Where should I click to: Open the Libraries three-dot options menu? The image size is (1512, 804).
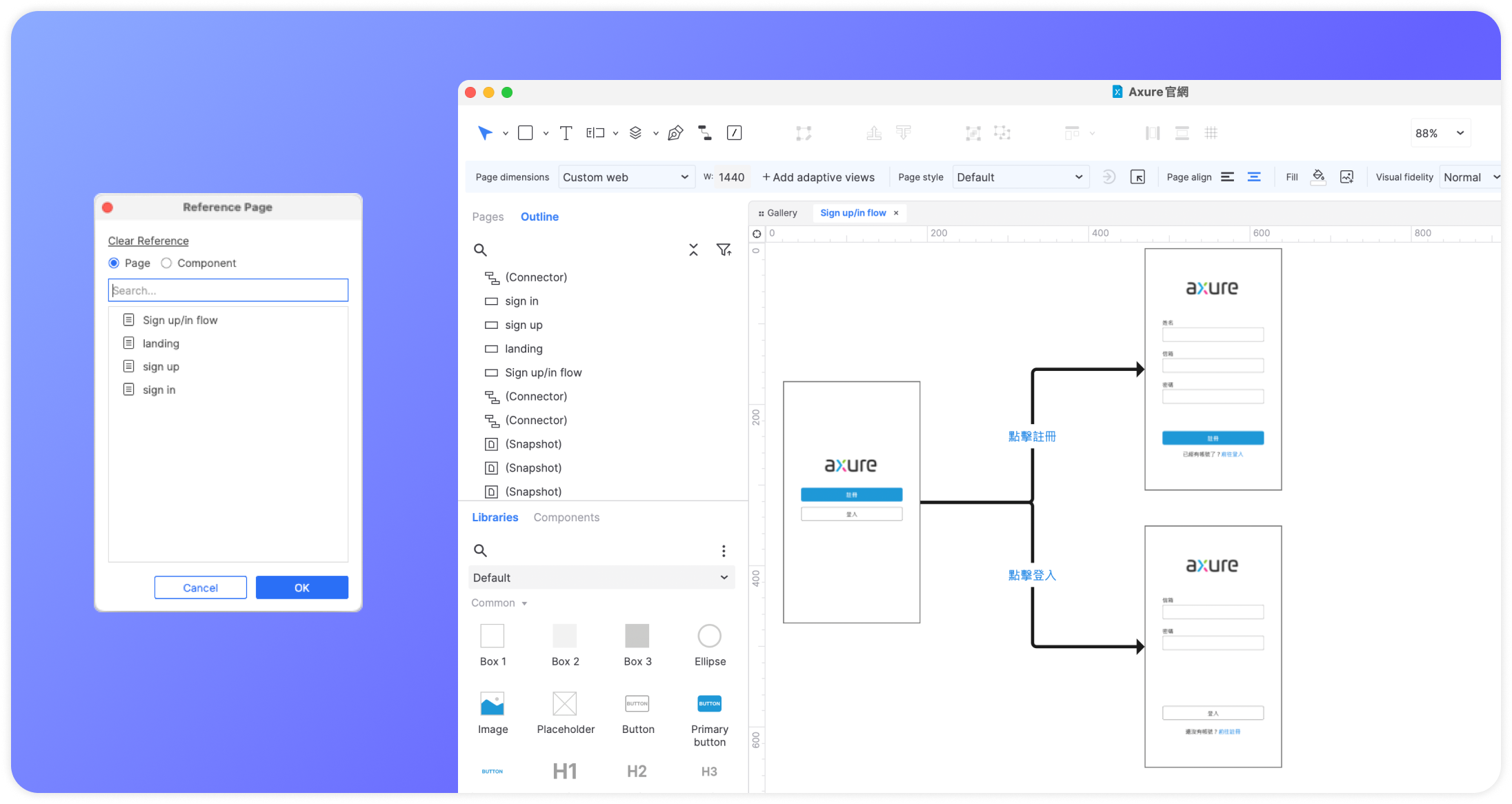pos(724,550)
